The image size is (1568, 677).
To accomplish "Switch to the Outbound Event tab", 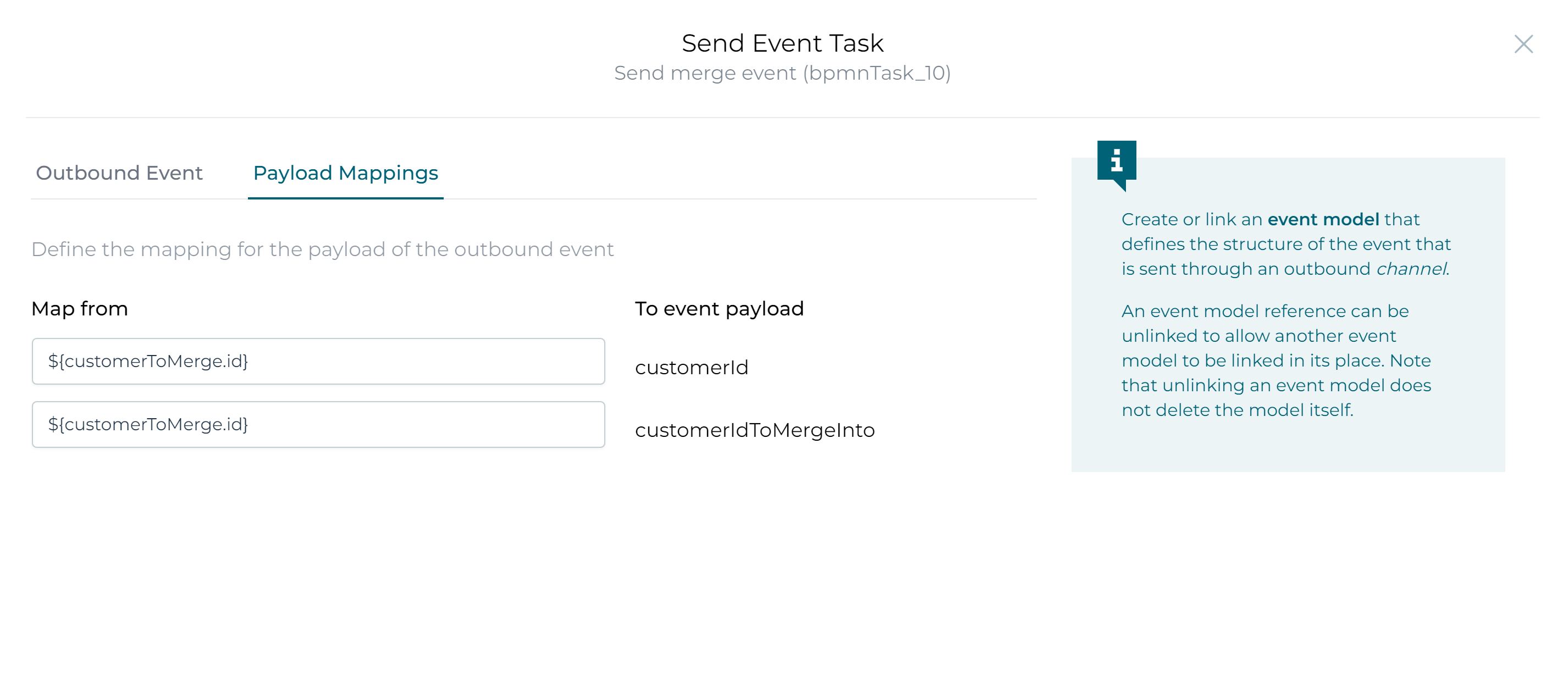I will click(x=119, y=173).
